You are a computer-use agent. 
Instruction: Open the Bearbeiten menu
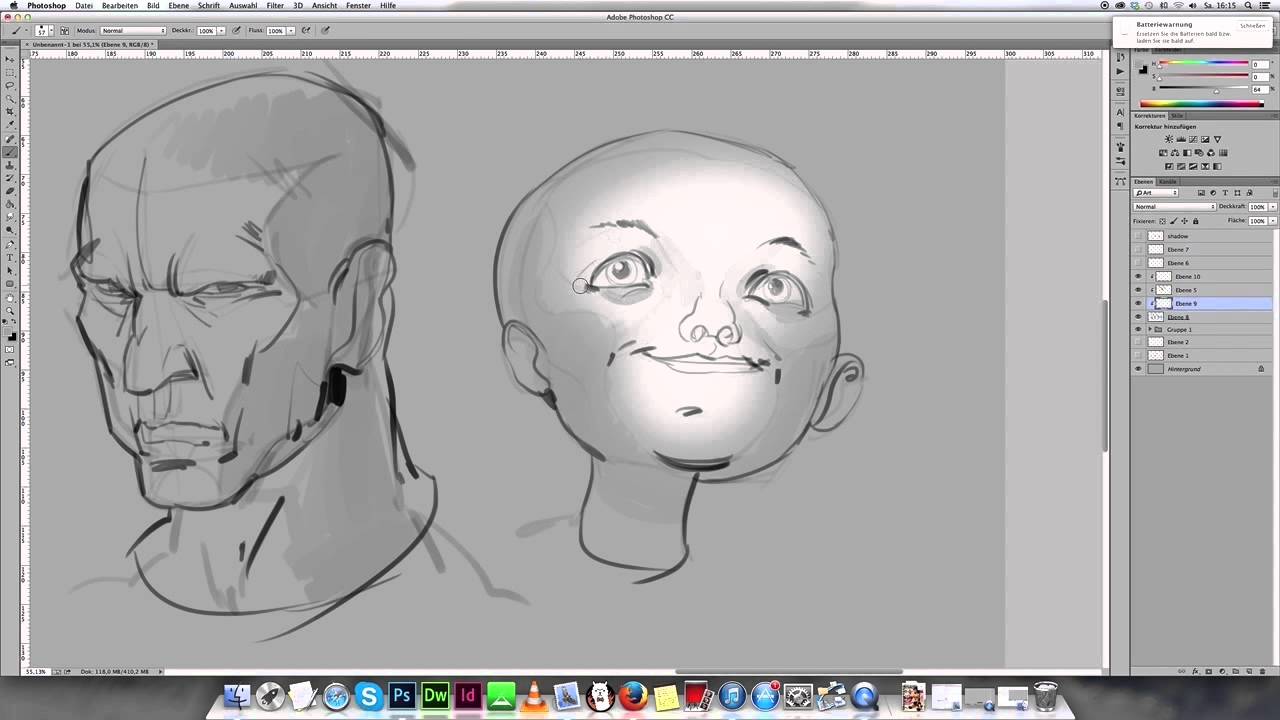tap(120, 5)
